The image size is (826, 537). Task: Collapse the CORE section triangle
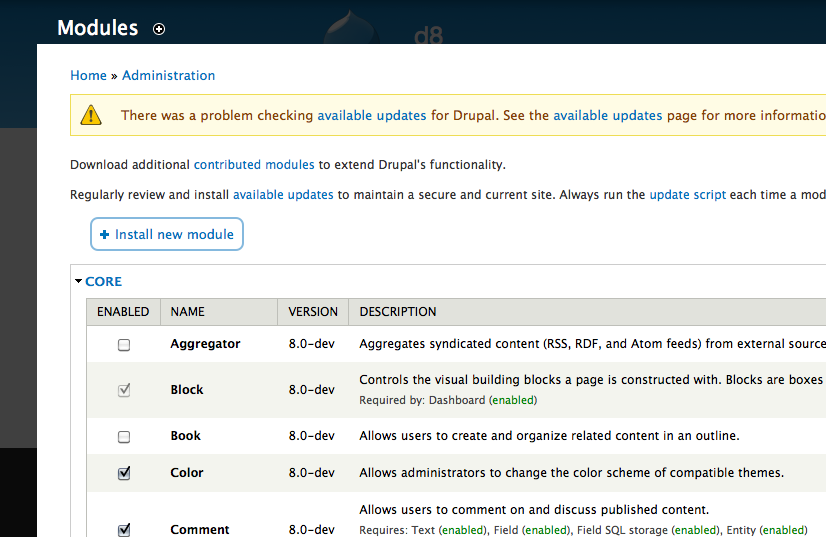pyautogui.click(x=78, y=282)
